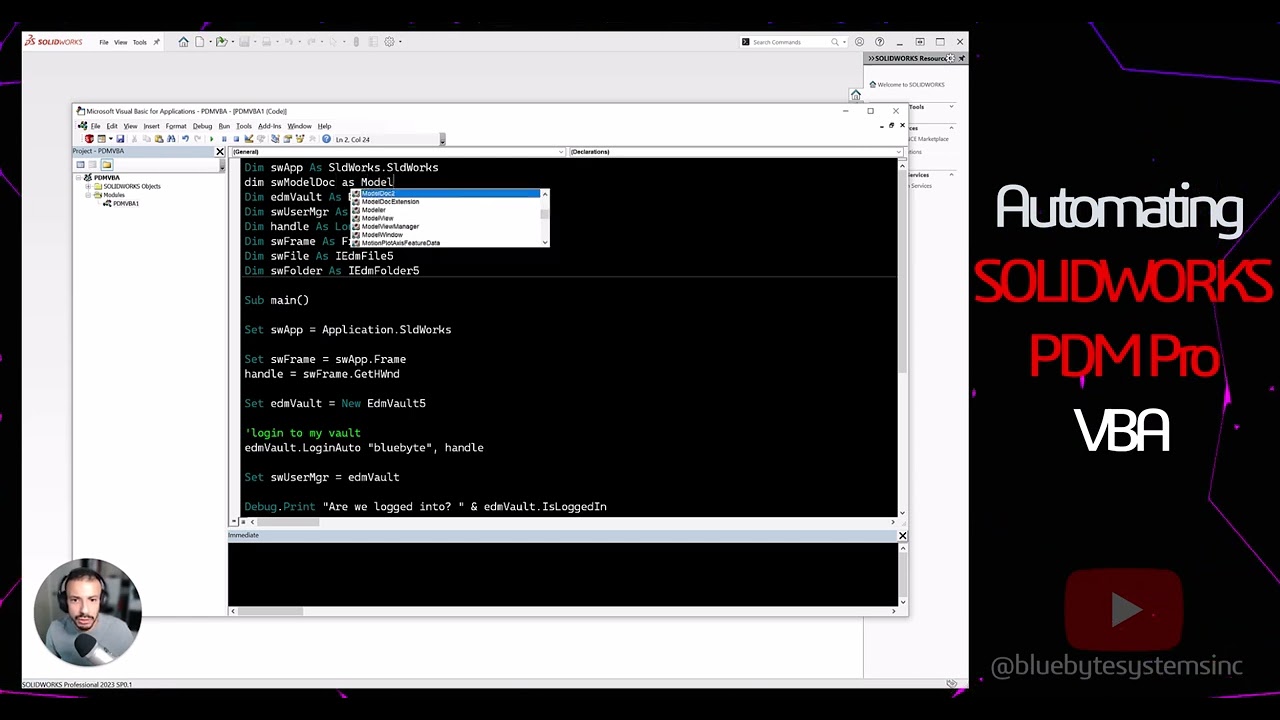Toggle Design Mode icon in VBA toolbar
This screenshot has width=1280, height=720.
249,139
